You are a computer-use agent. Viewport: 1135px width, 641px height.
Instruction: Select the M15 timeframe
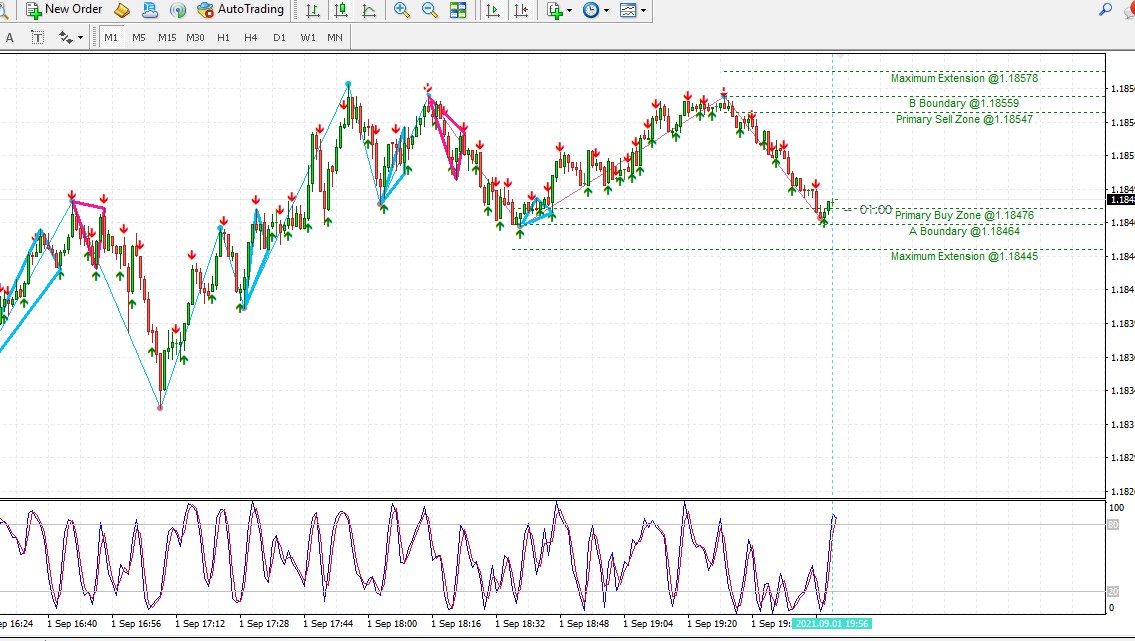point(167,37)
